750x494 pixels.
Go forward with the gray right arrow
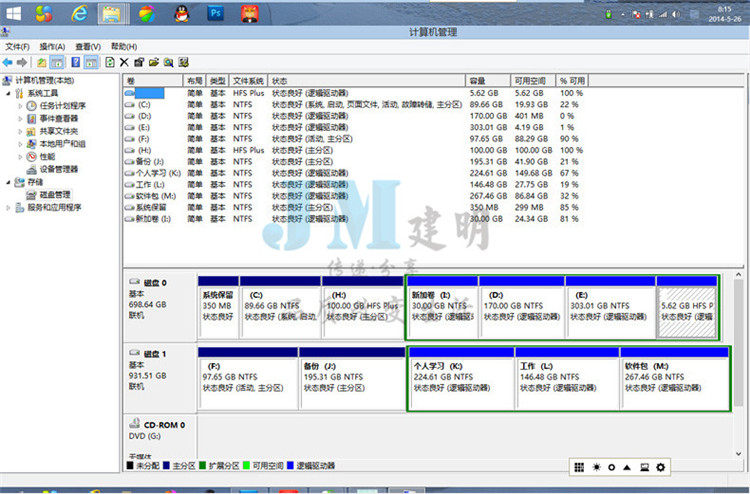(22, 62)
